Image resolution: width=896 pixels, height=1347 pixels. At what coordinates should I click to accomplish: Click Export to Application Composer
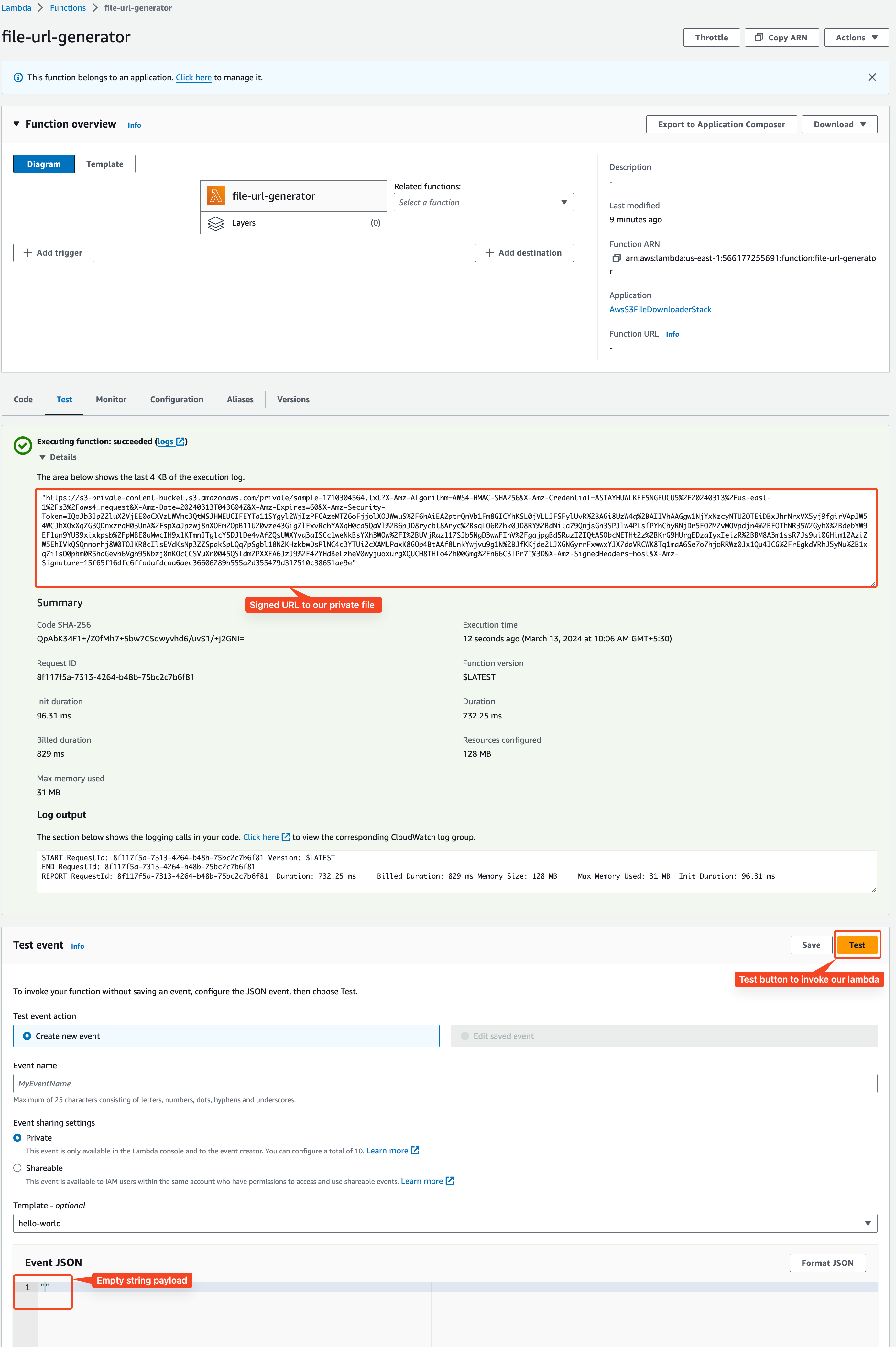(x=721, y=124)
